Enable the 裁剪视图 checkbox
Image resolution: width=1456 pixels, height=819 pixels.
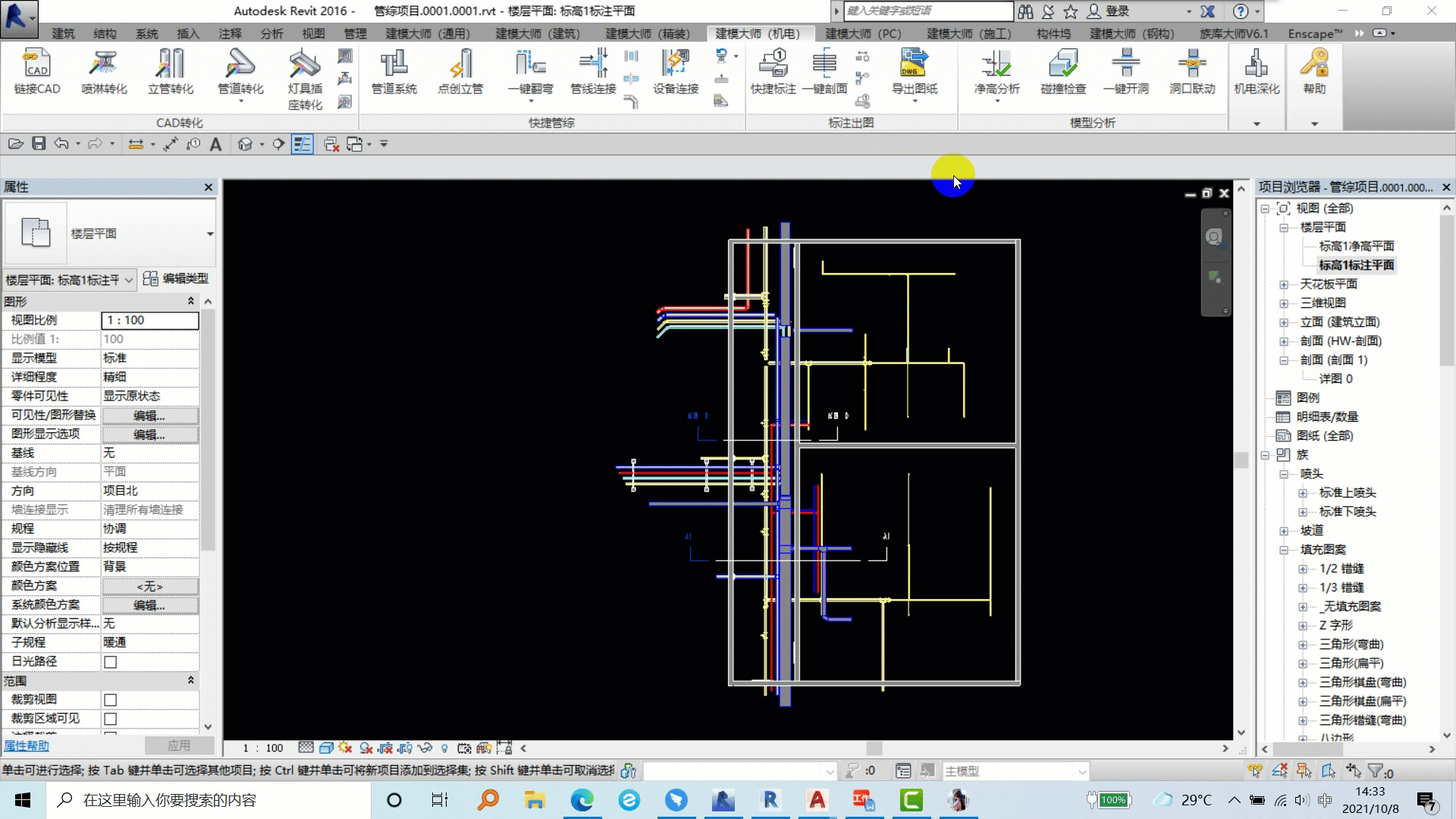pos(111,700)
